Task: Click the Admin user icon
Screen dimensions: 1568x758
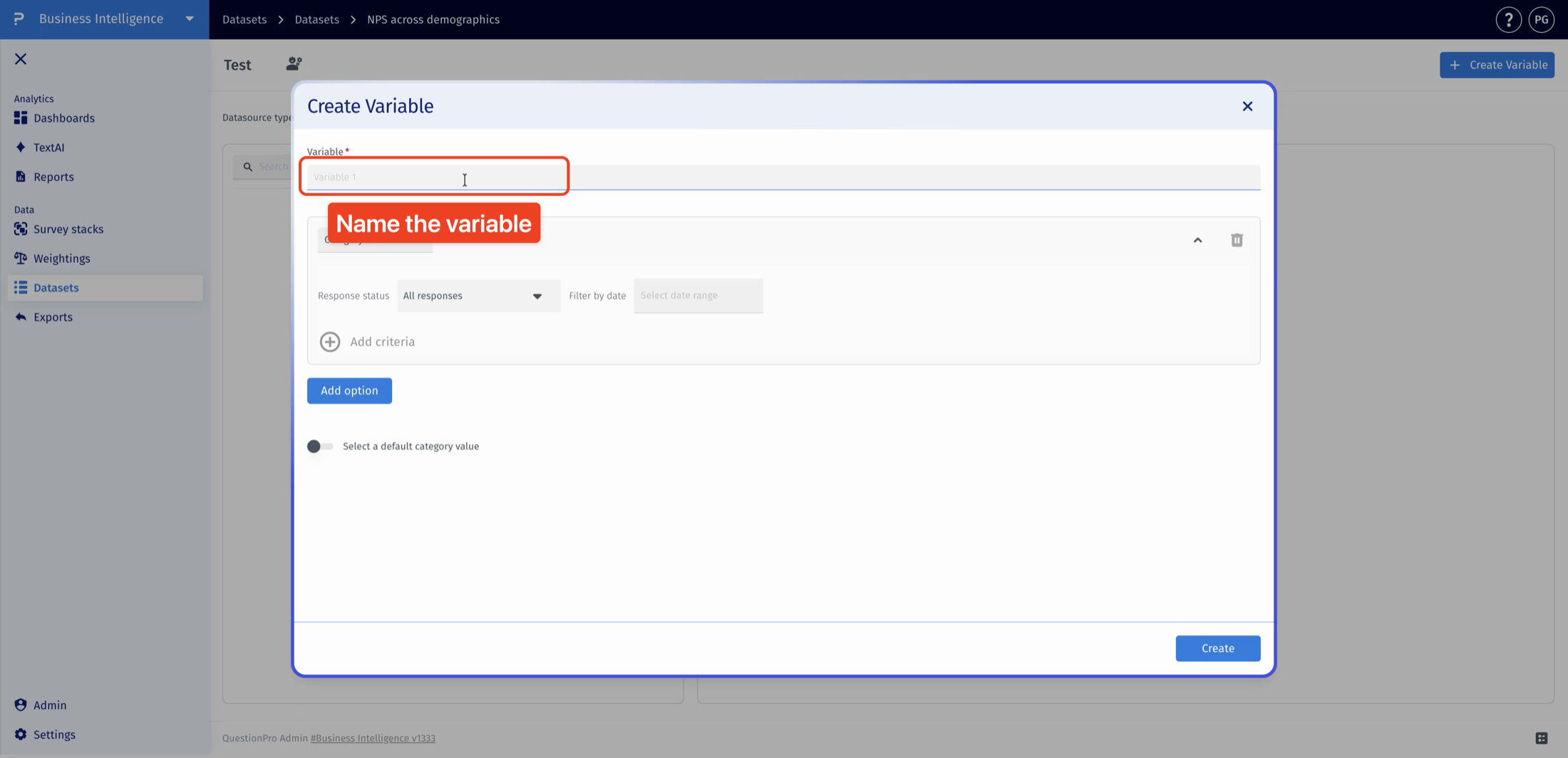Action: [x=21, y=705]
